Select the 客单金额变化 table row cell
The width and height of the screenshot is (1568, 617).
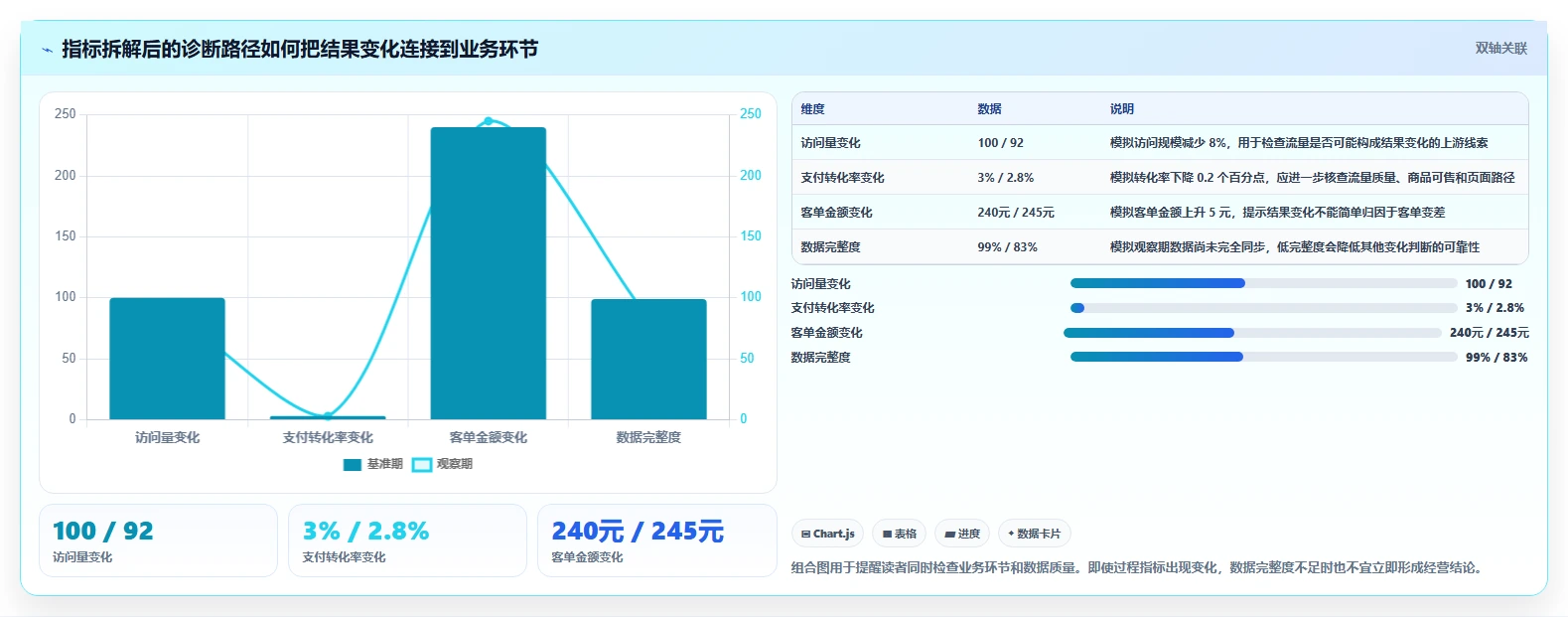click(x=836, y=213)
